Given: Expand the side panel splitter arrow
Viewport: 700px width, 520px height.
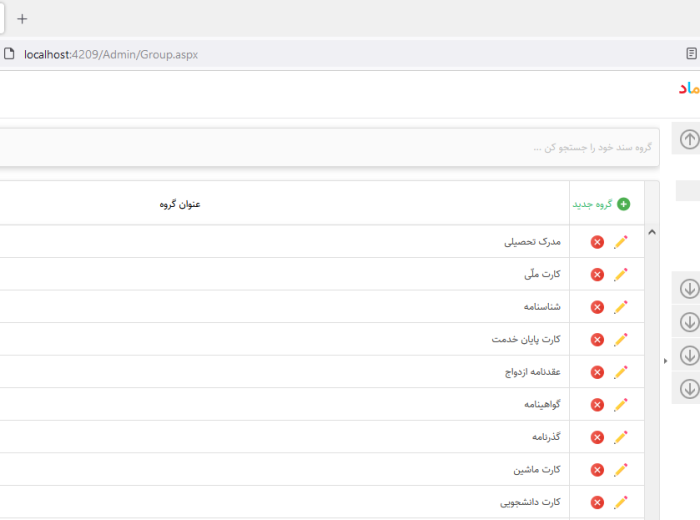Looking at the screenshot, I should (665, 360).
